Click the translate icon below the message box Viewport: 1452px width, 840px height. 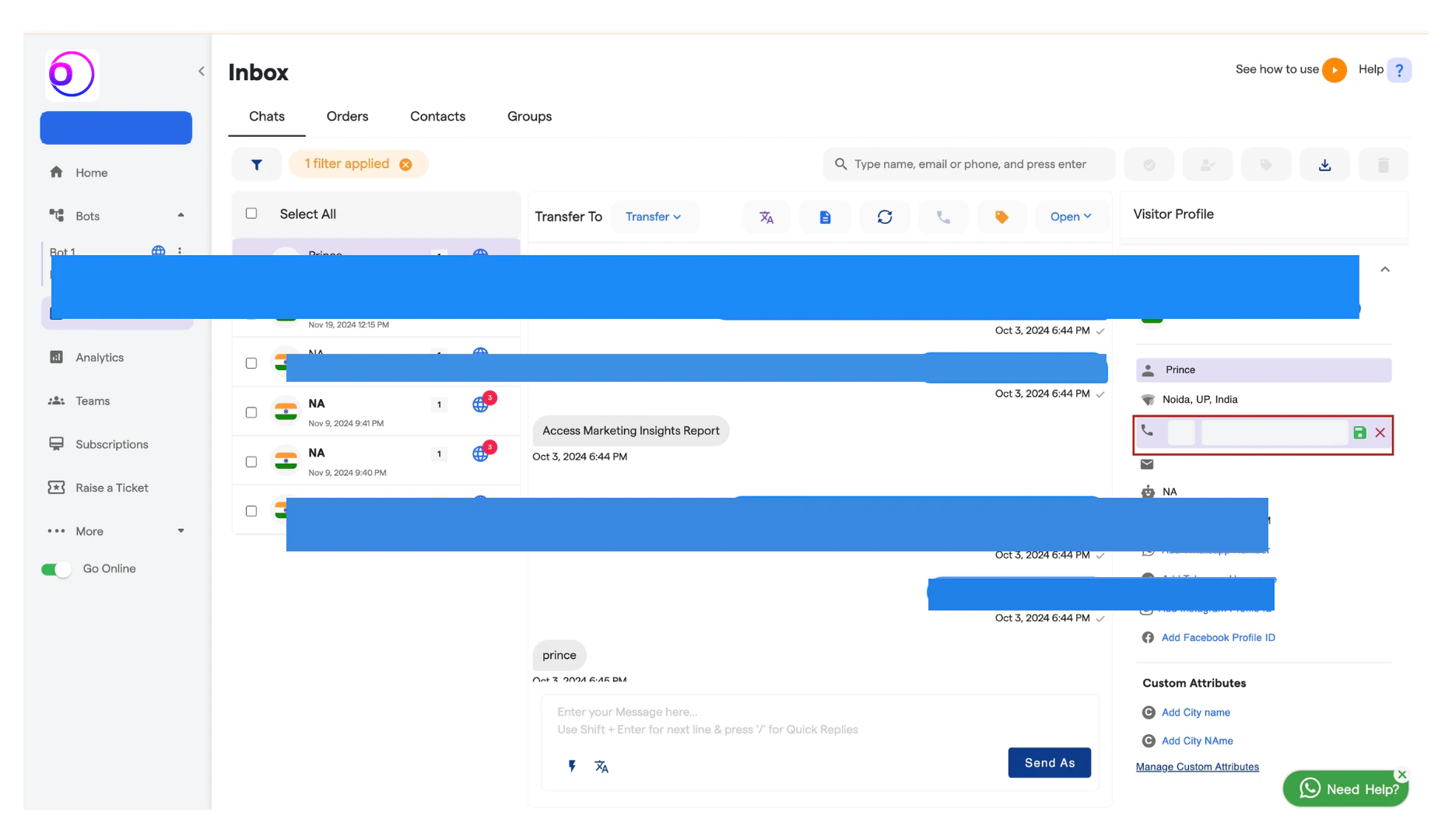coord(601,767)
